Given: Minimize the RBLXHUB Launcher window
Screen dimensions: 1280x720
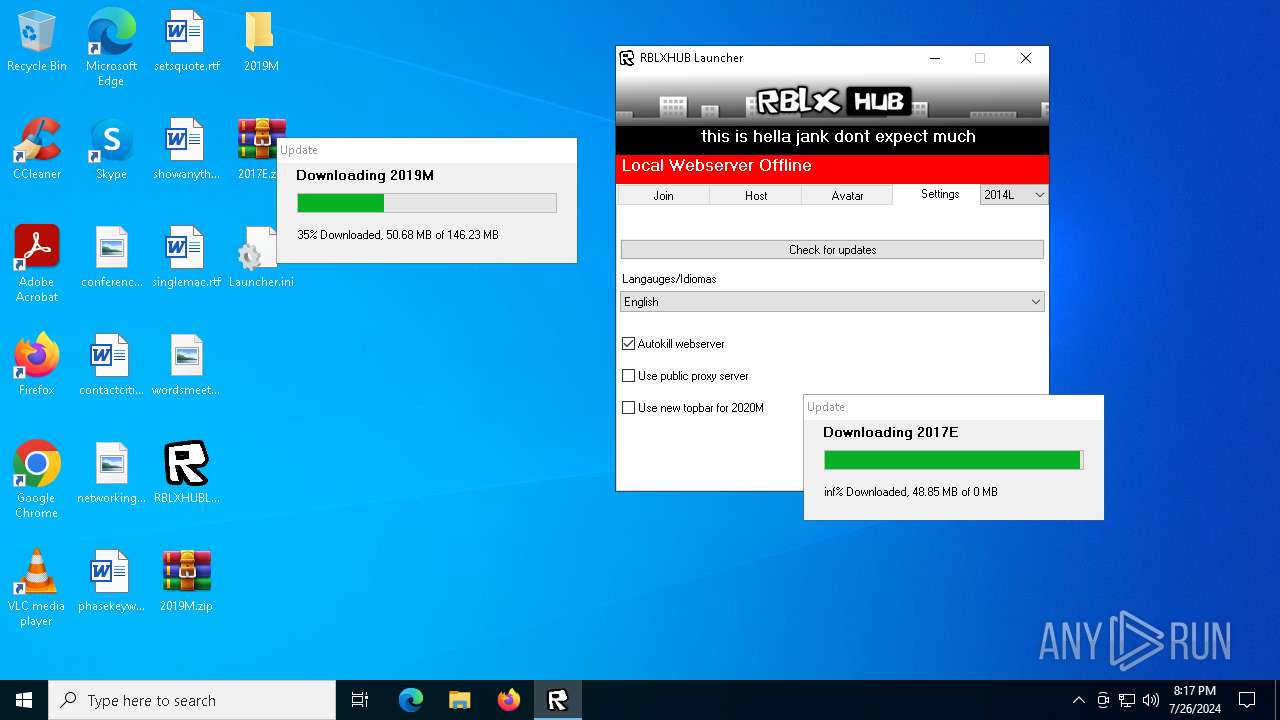Looking at the screenshot, I should (935, 58).
